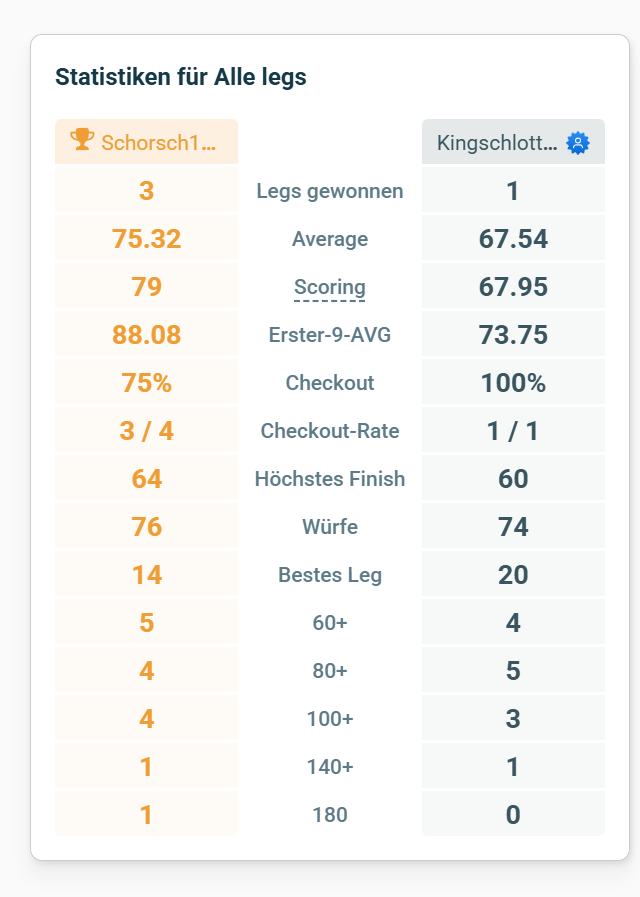Select Schorsch1's Average value 75.32
The width and height of the screenshot is (640, 897).
tap(146, 238)
